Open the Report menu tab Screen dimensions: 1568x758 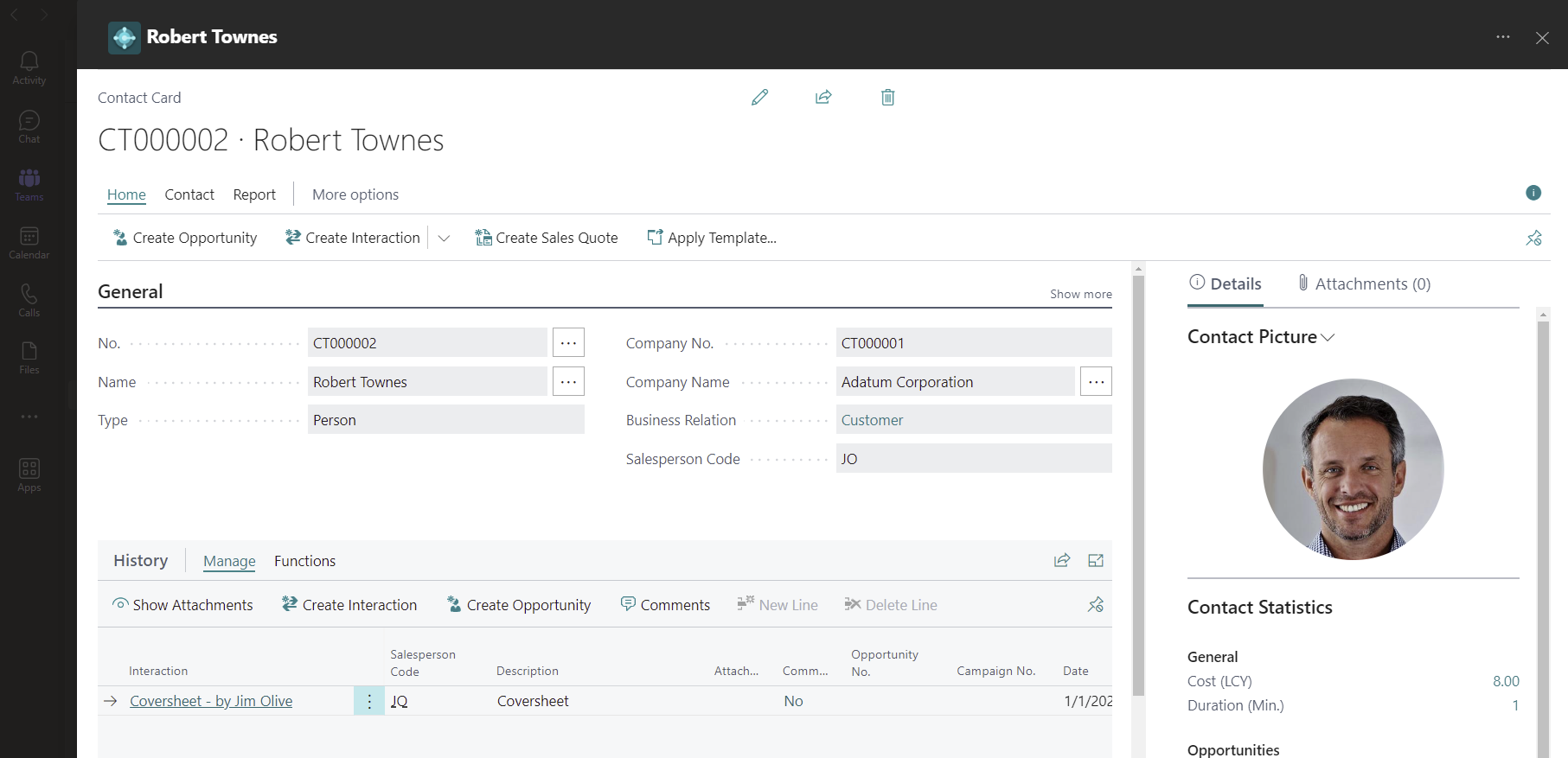click(x=254, y=194)
